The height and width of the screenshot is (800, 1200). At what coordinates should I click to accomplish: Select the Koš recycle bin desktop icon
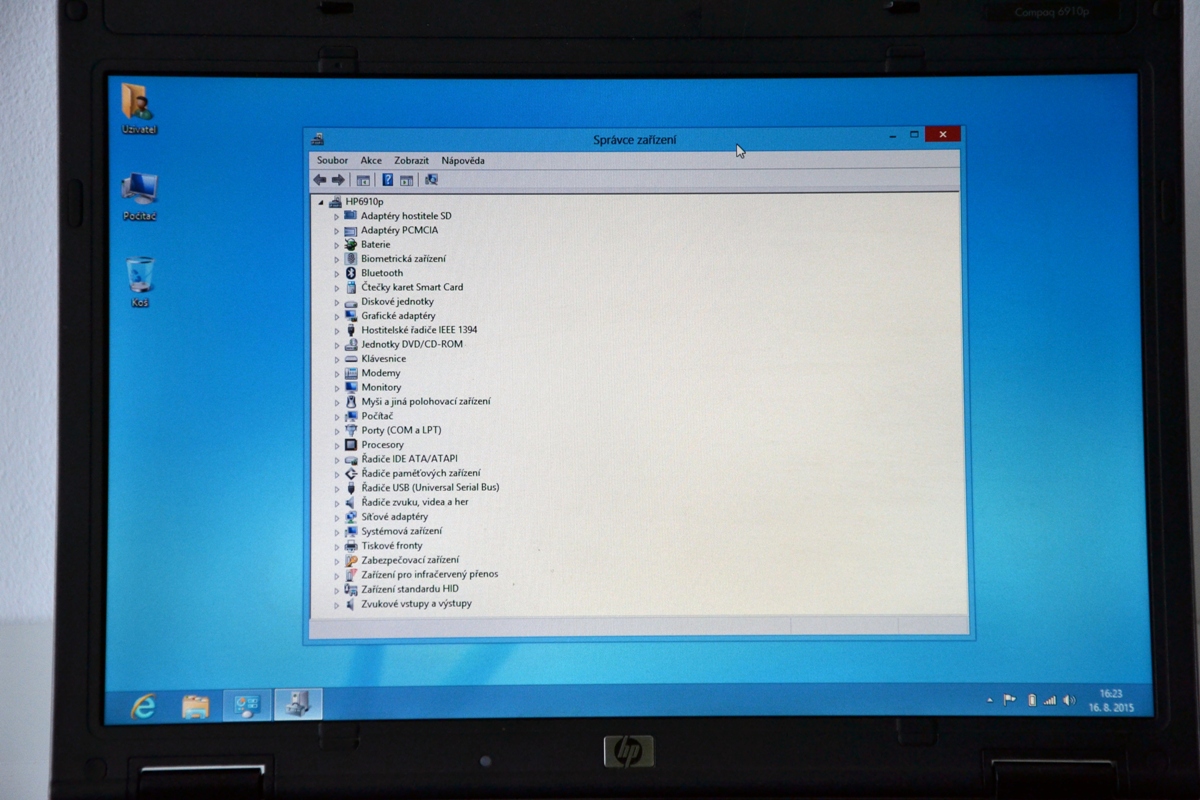140,280
